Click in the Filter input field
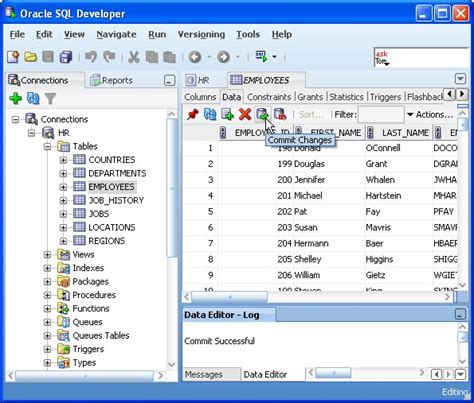The height and width of the screenshot is (403, 474). coord(381,115)
